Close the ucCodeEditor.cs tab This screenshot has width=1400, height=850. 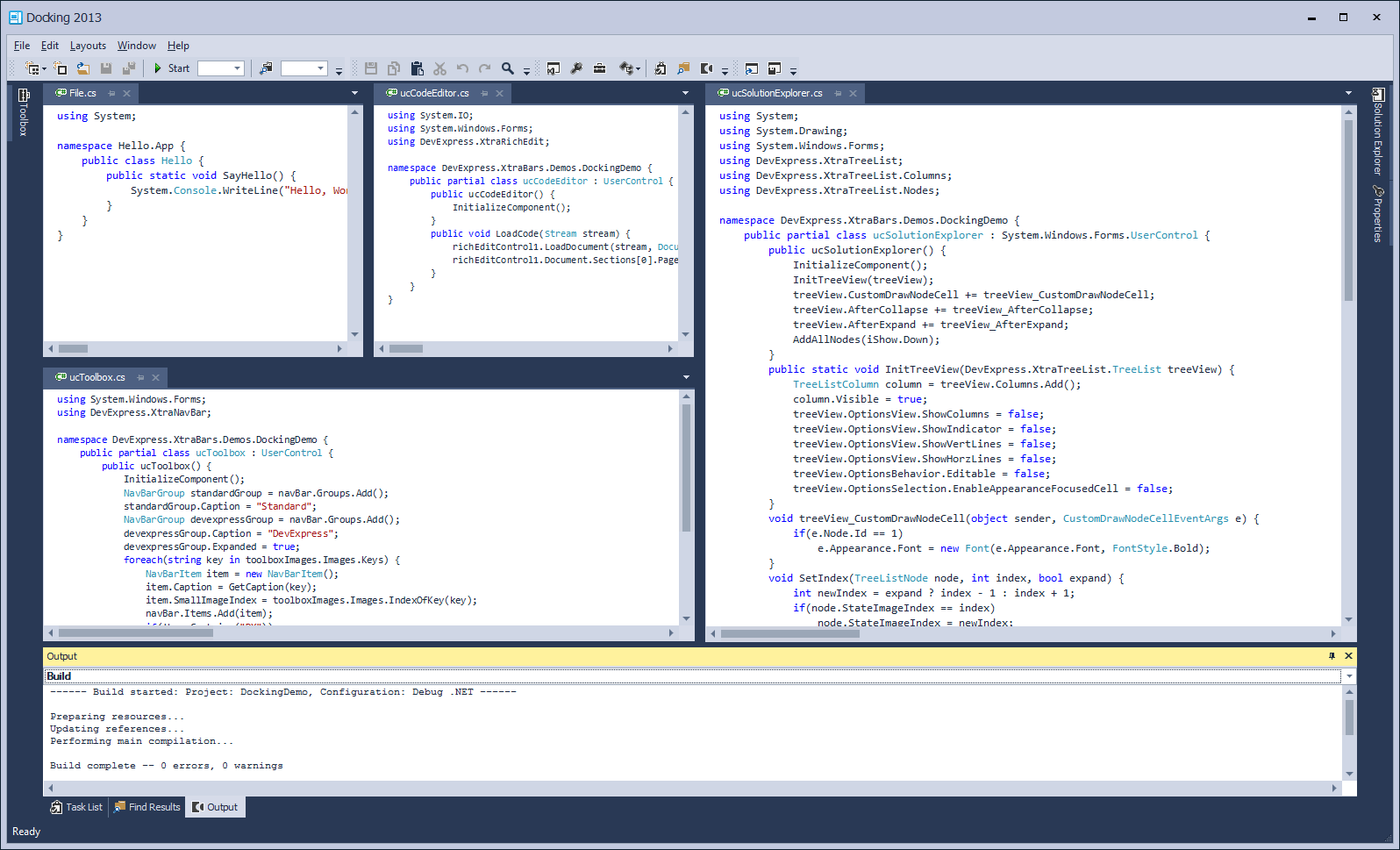click(x=500, y=93)
